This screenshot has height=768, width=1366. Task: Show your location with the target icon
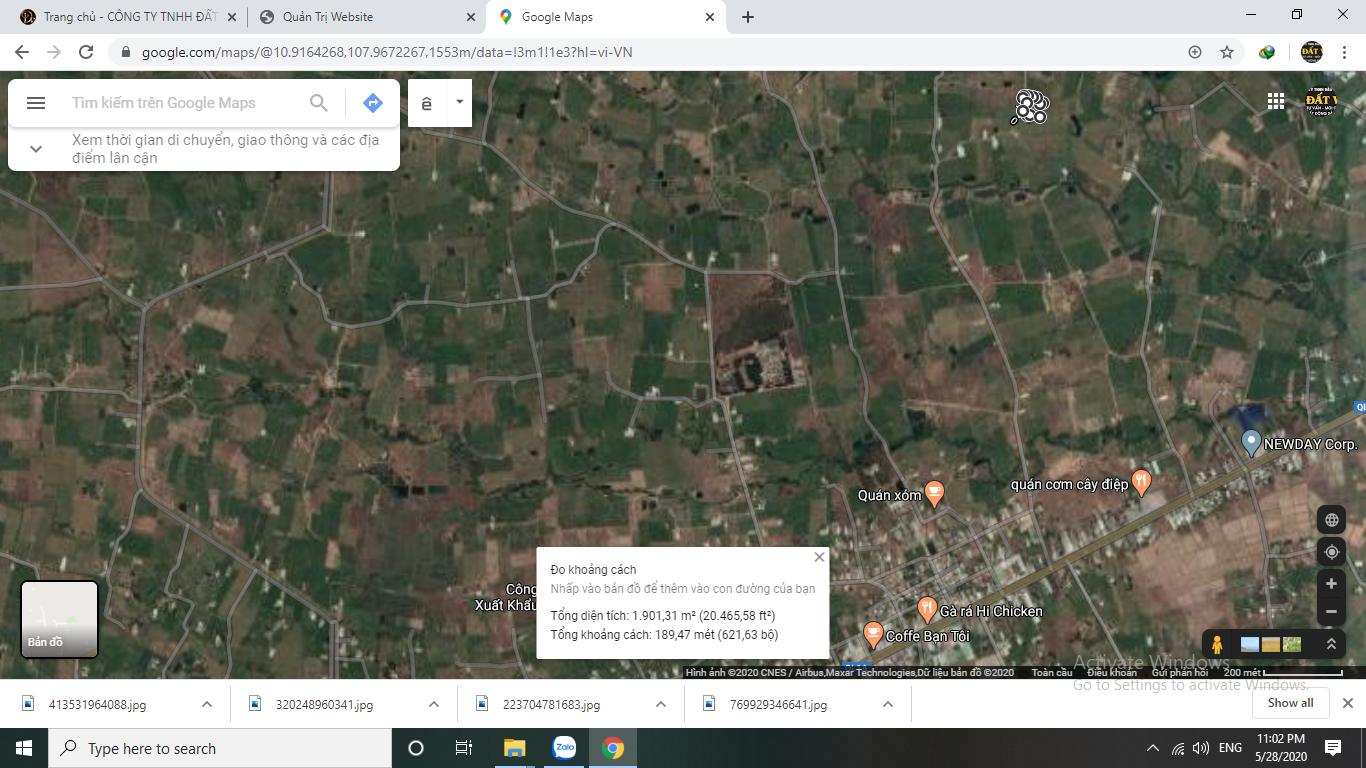click(1331, 552)
